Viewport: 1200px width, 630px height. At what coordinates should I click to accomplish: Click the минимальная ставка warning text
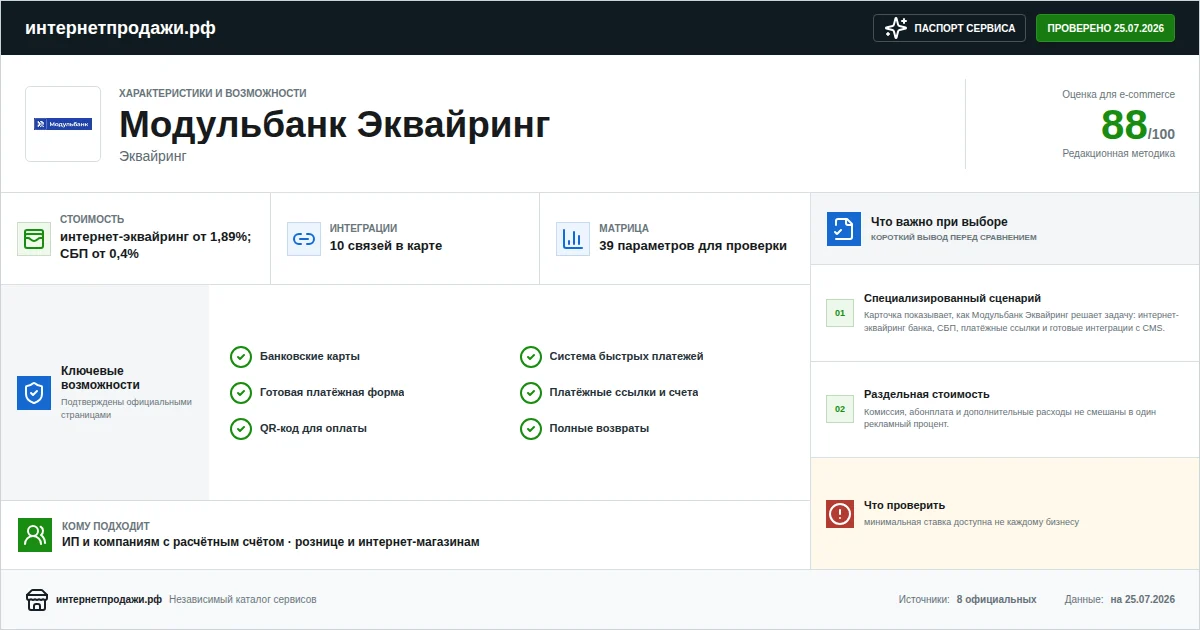(x=971, y=522)
